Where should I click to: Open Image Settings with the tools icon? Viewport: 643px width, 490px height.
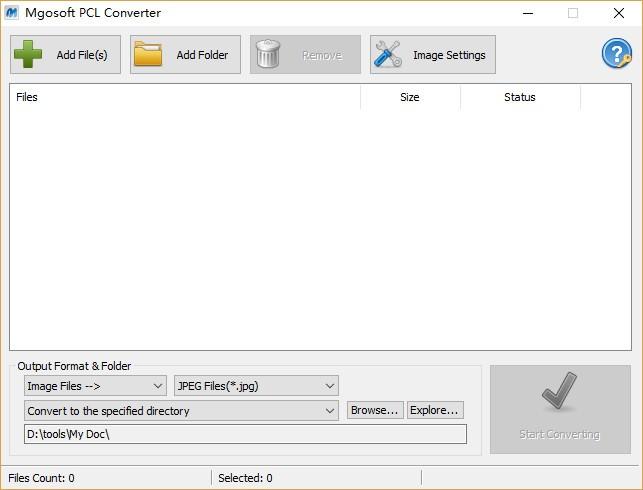click(x=433, y=55)
